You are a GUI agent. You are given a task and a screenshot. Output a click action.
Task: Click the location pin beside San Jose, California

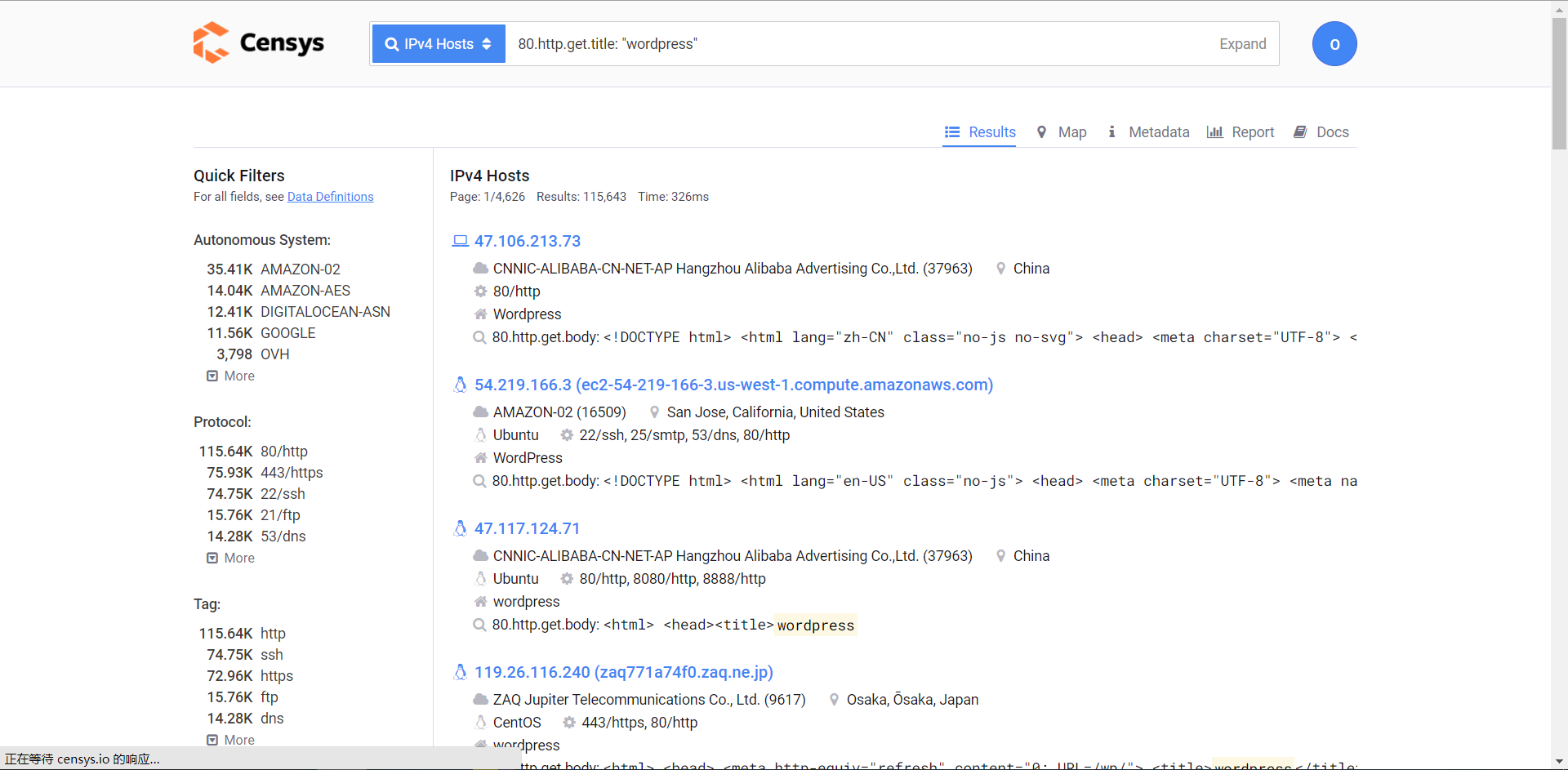(x=654, y=412)
